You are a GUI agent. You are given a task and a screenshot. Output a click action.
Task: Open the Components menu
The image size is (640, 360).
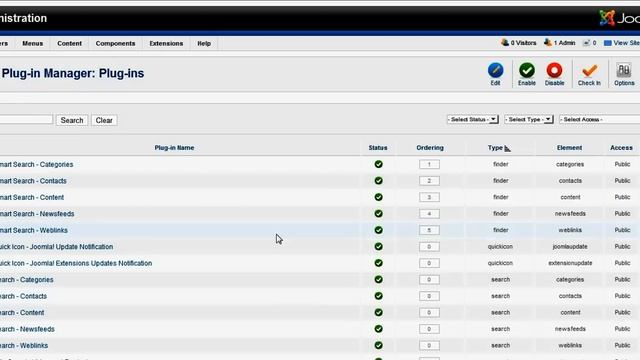coord(115,43)
